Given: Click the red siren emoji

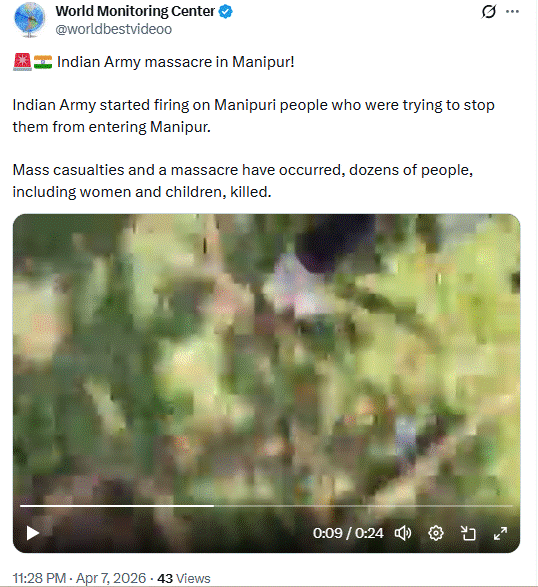Looking at the screenshot, I should 22,62.
